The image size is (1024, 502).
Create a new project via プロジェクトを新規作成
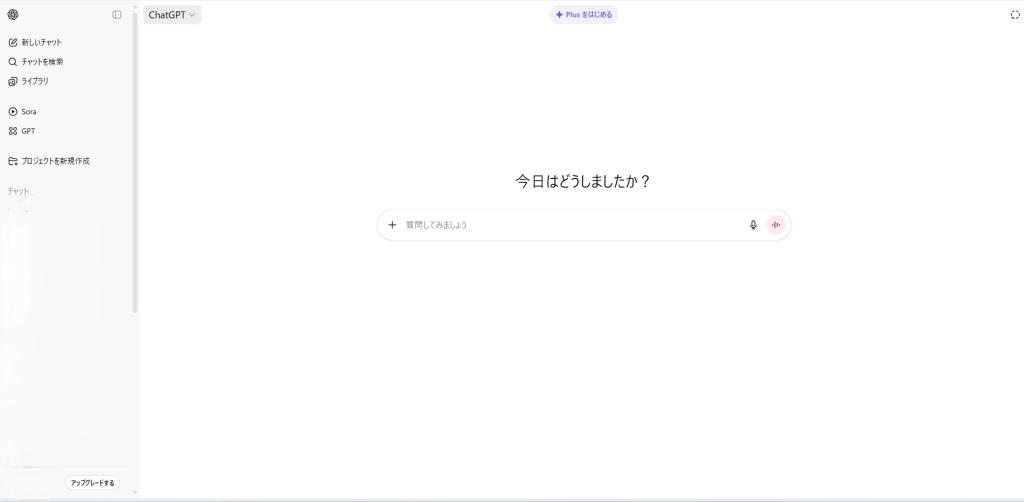coord(55,161)
